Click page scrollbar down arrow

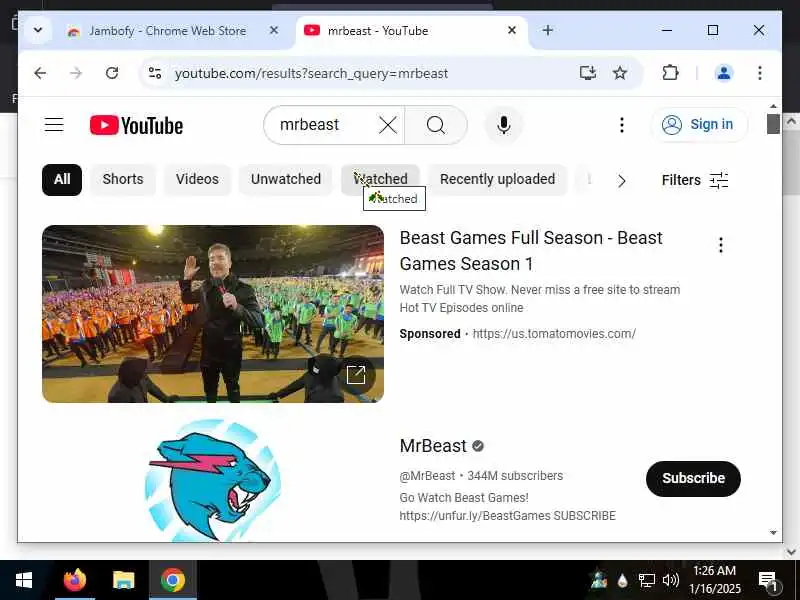click(773, 533)
